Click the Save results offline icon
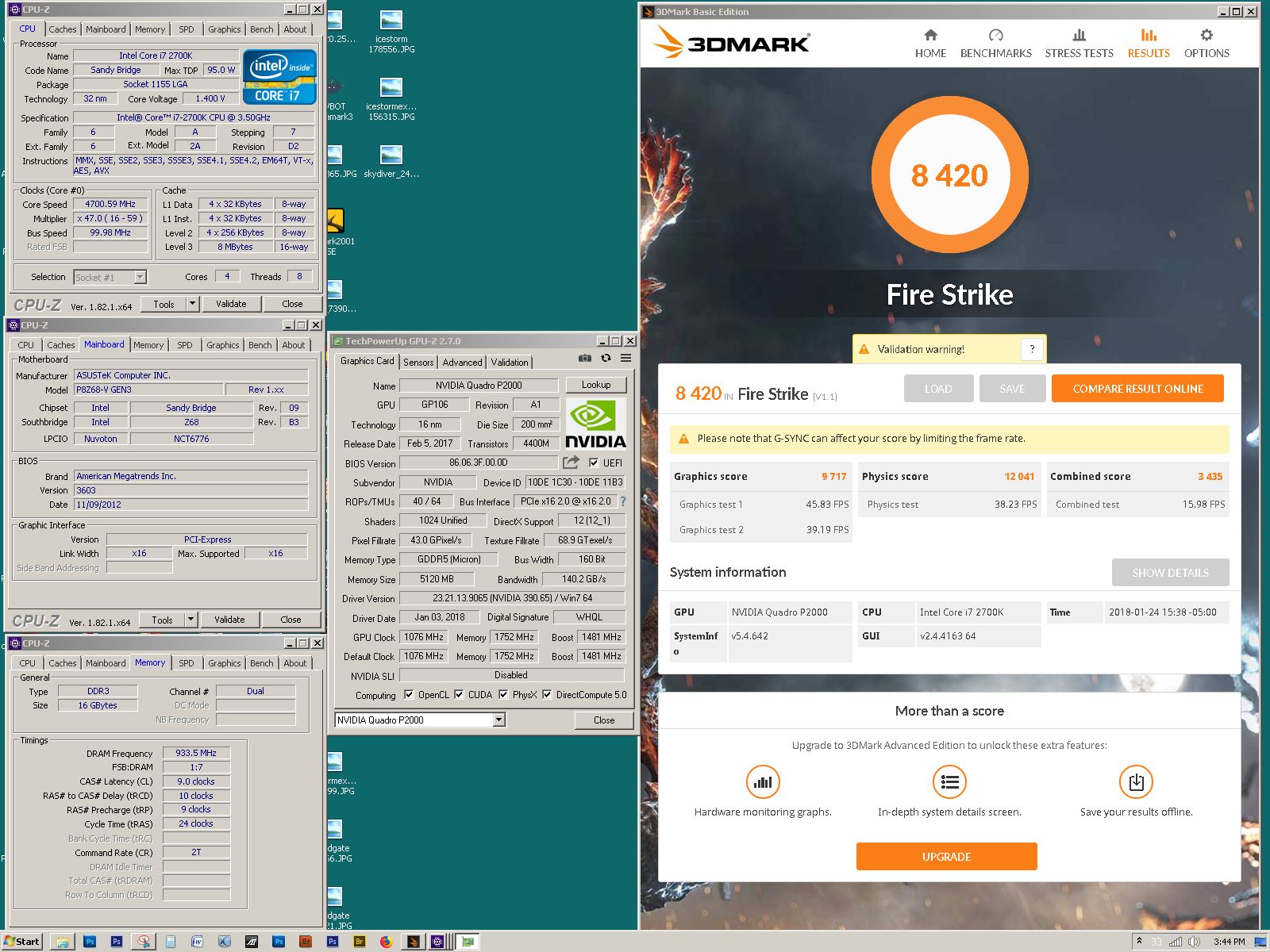The height and width of the screenshot is (952, 1270). click(1136, 782)
